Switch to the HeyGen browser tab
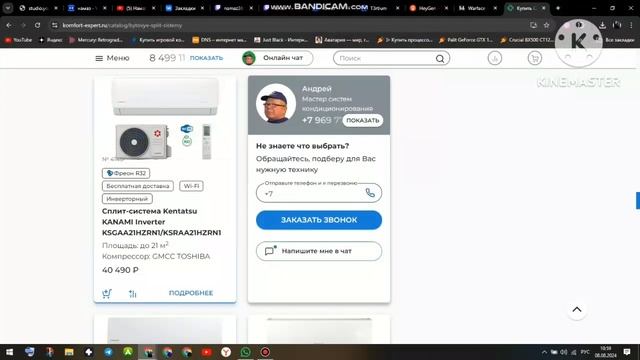The height and width of the screenshot is (360, 640). pyautogui.click(x=428, y=8)
